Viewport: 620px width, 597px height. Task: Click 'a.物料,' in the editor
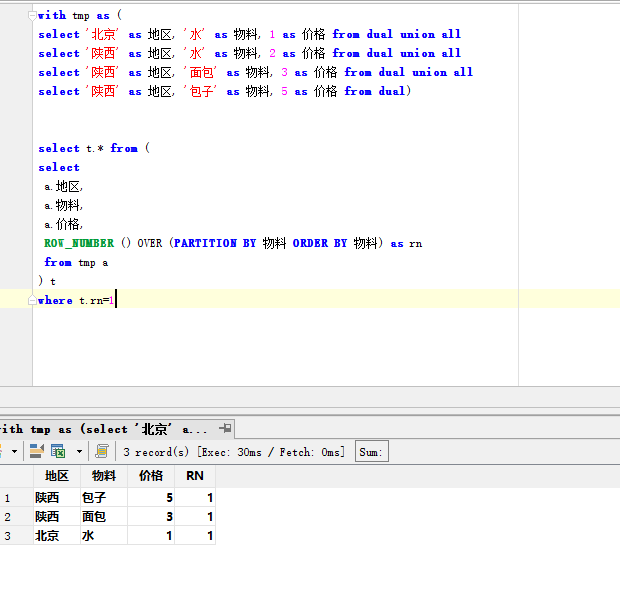pos(63,205)
